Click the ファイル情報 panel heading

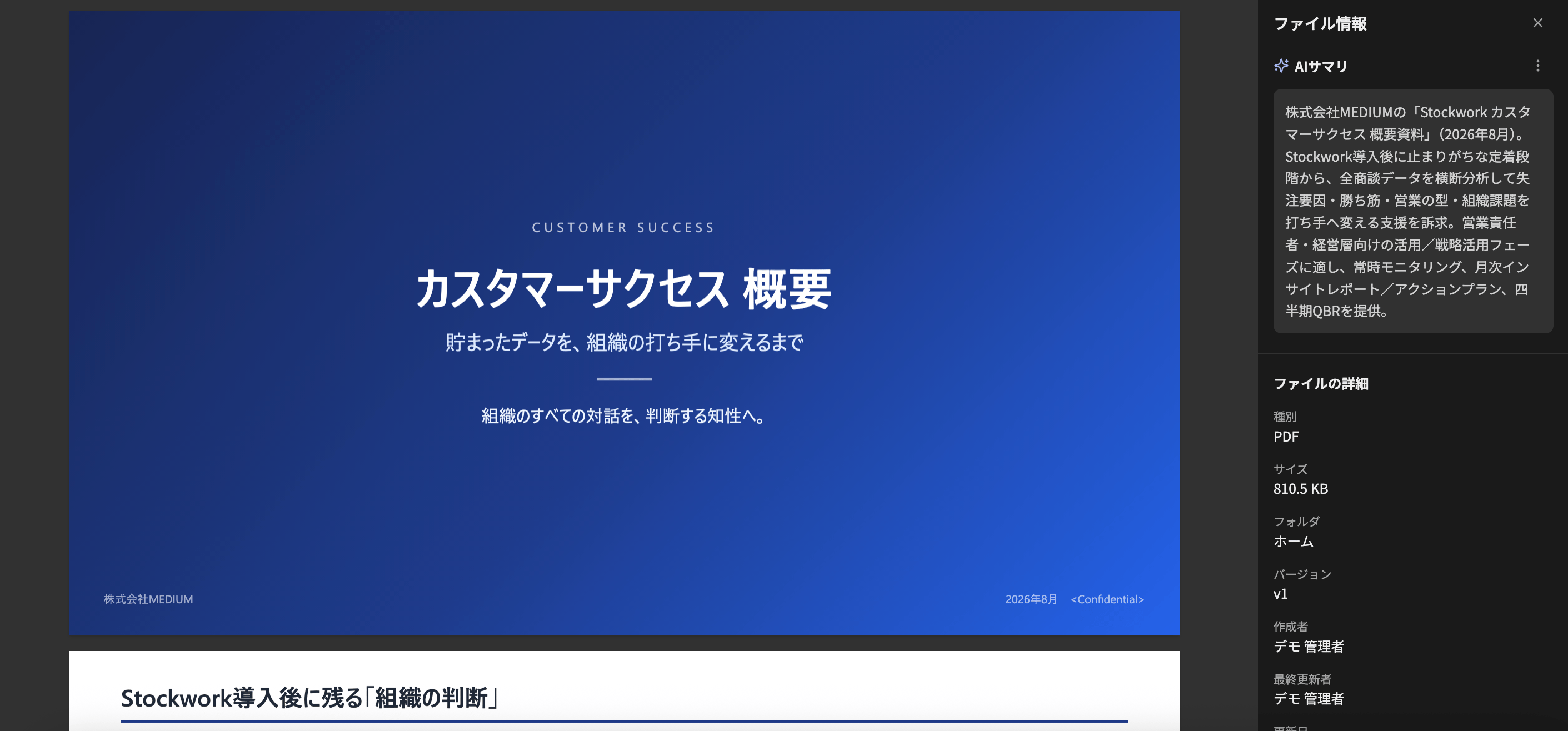[x=1320, y=24]
